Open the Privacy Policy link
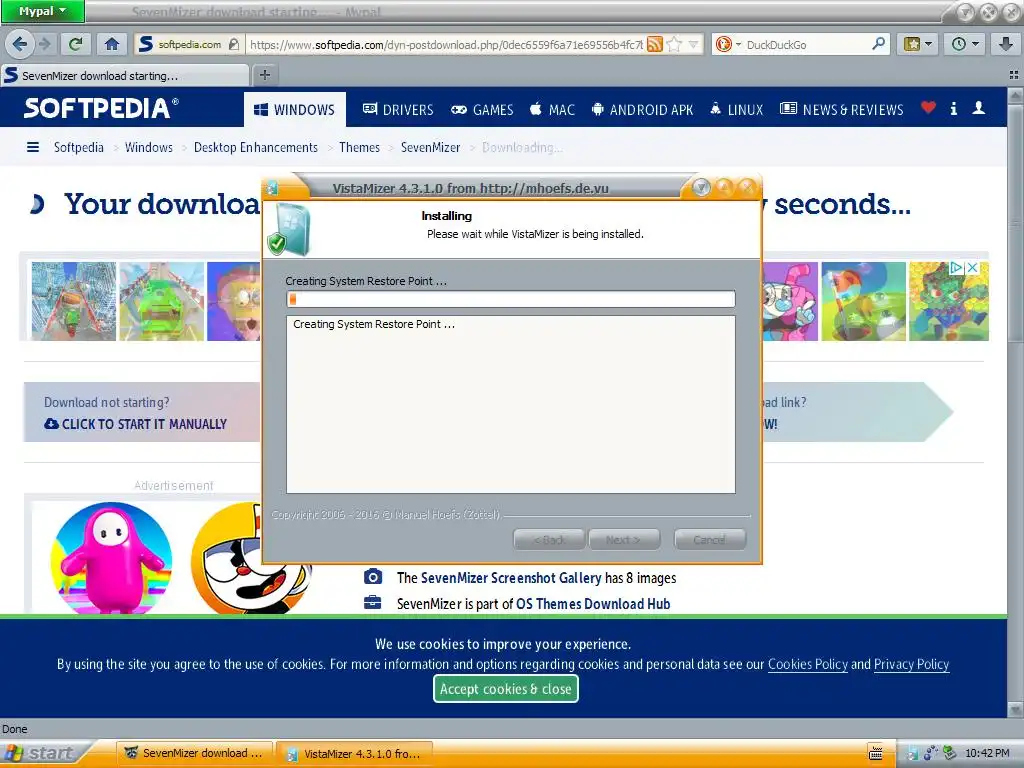This screenshot has height=768, width=1024. (x=912, y=664)
